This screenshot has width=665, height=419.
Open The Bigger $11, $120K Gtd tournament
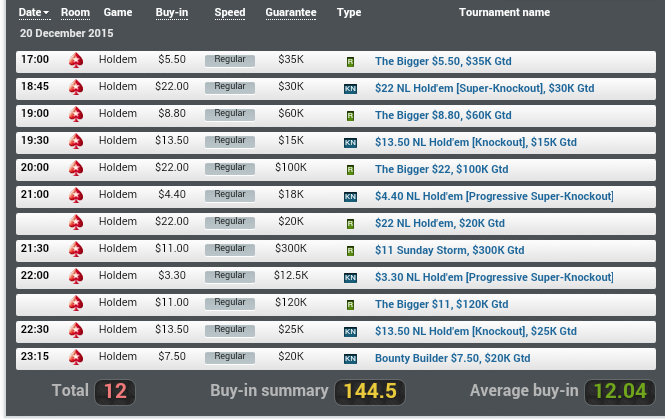[x=441, y=304]
